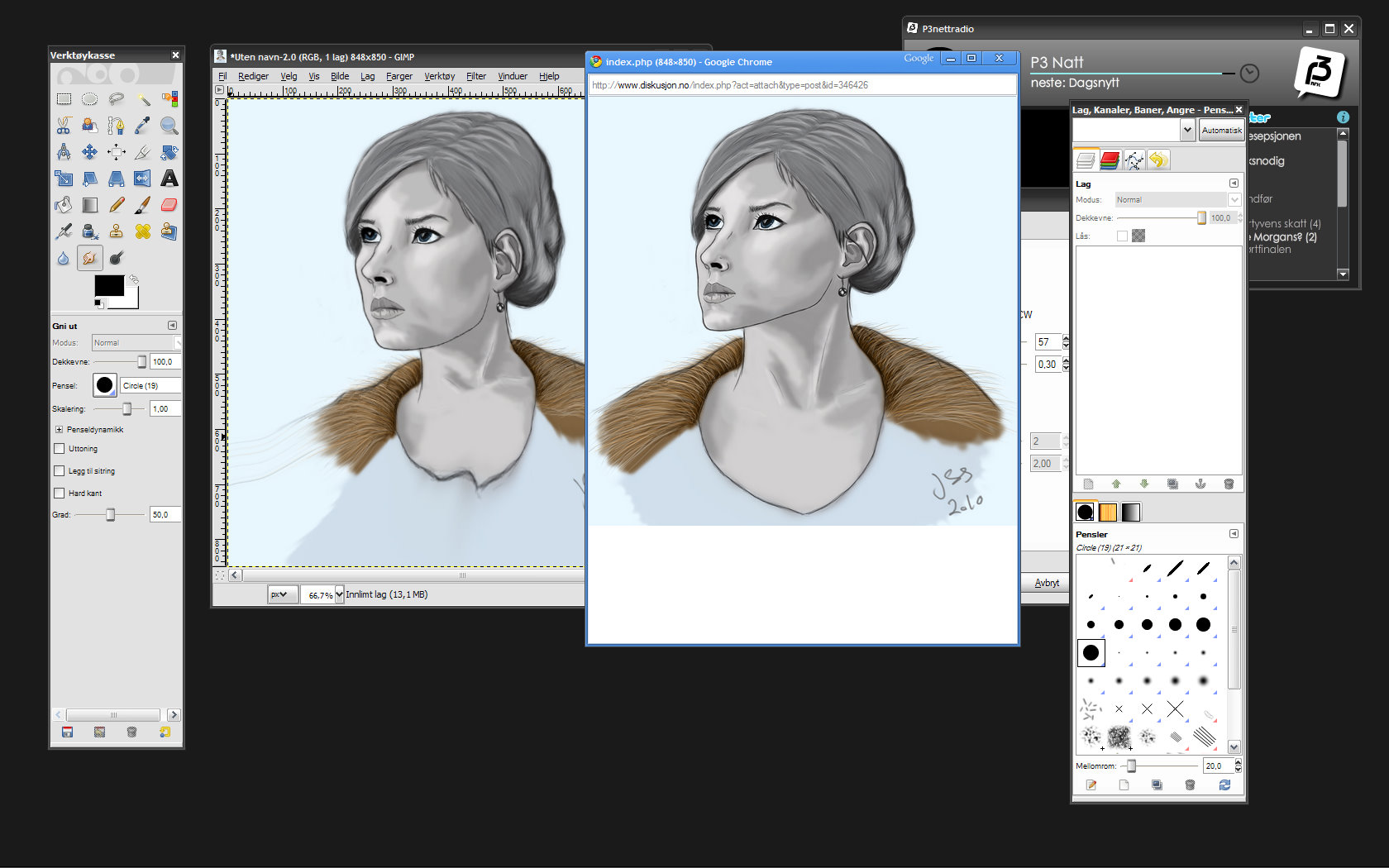This screenshot has height=868, width=1389.
Task: Select the Measure compass tool
Action: (x=64, y=152)
